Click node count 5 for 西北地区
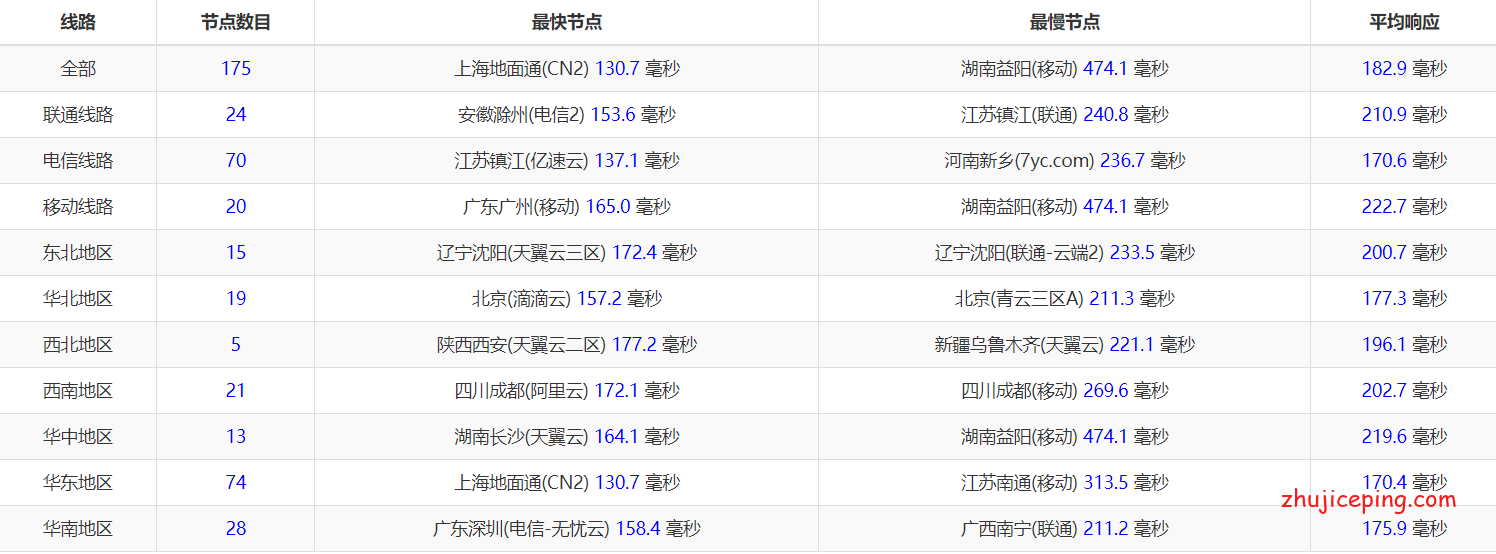 [x=236, y=345]
